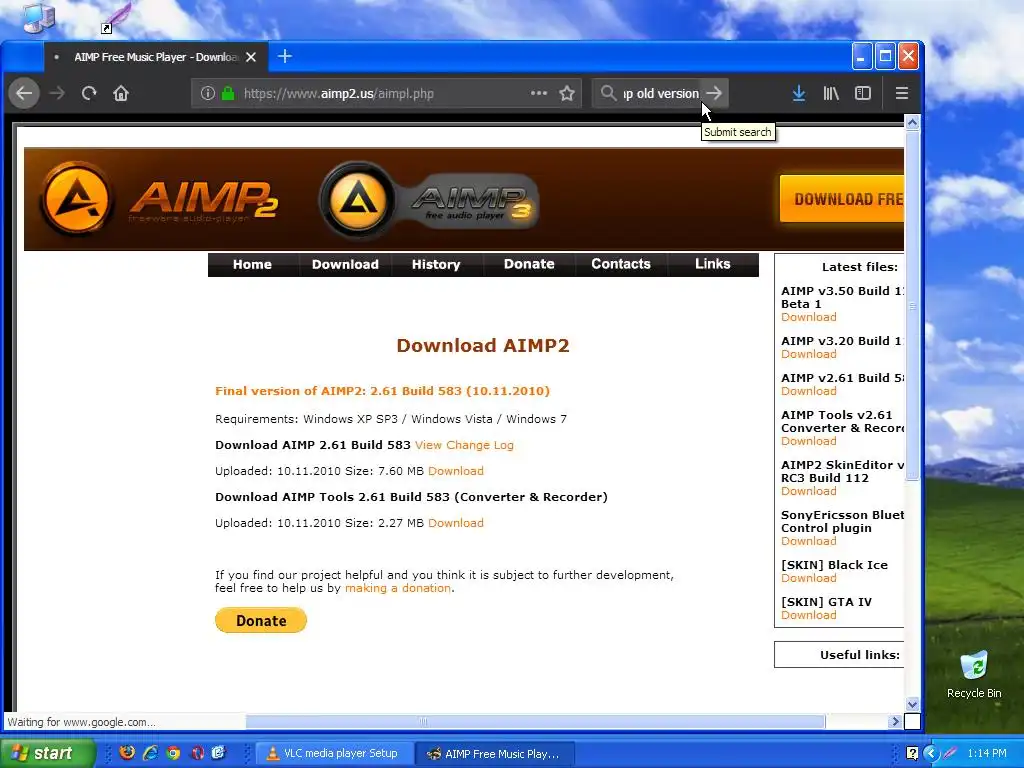Download AIMP2 SkinEditor from sidebar
This screenshot has width=1024, height=768.
[808, 492]
